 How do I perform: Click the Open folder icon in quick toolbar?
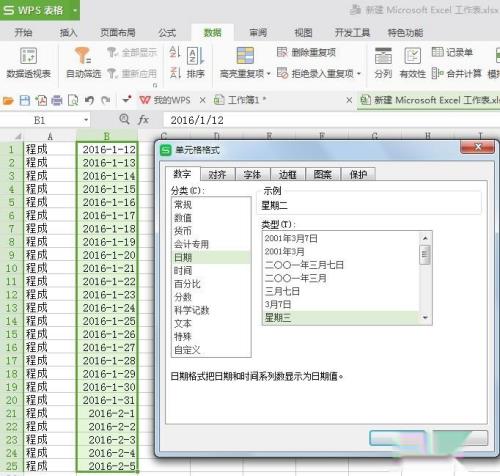(x=8, y=100)
